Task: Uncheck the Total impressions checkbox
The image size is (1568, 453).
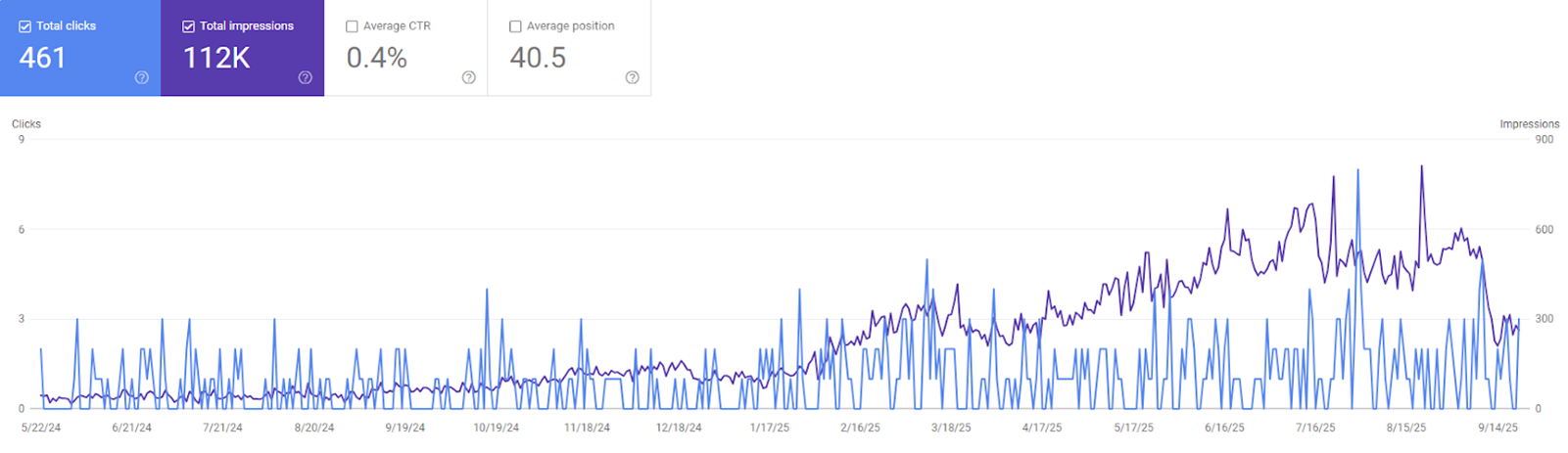Action: click(189, 26)
